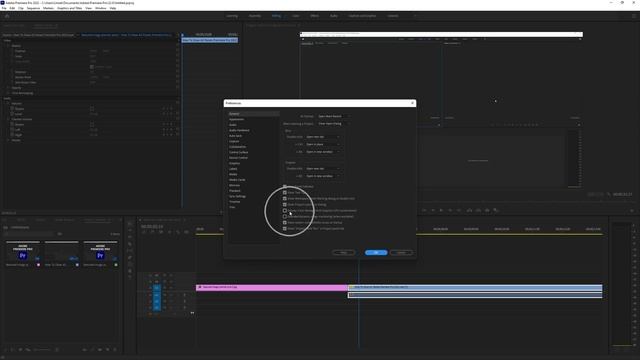Click Step Forward One Frame in Program Monitor
This screenshot has height=360, width=640.
click(x=450, y=210)
